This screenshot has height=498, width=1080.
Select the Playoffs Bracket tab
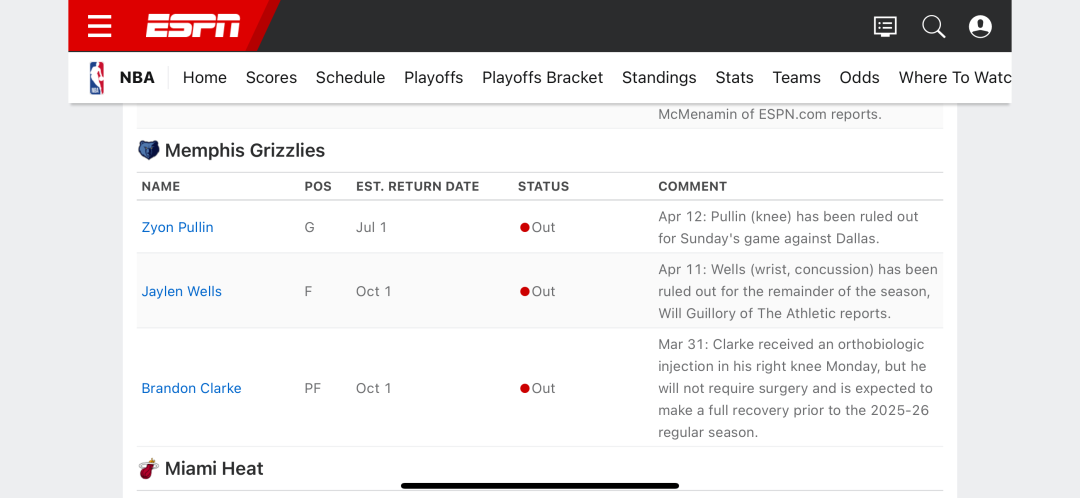543,78
